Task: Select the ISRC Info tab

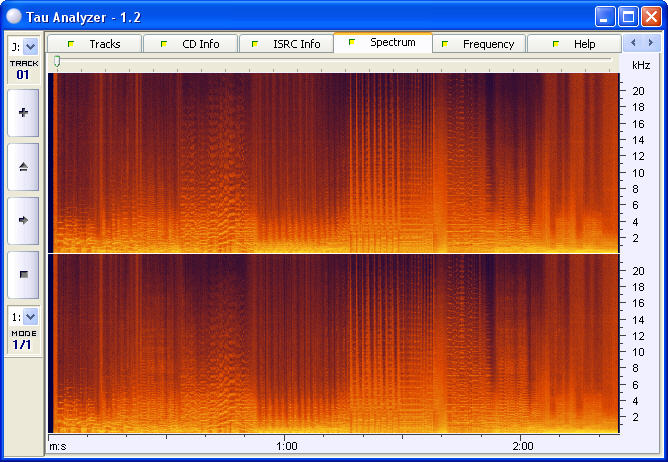Action: click(x=287, y=44)
